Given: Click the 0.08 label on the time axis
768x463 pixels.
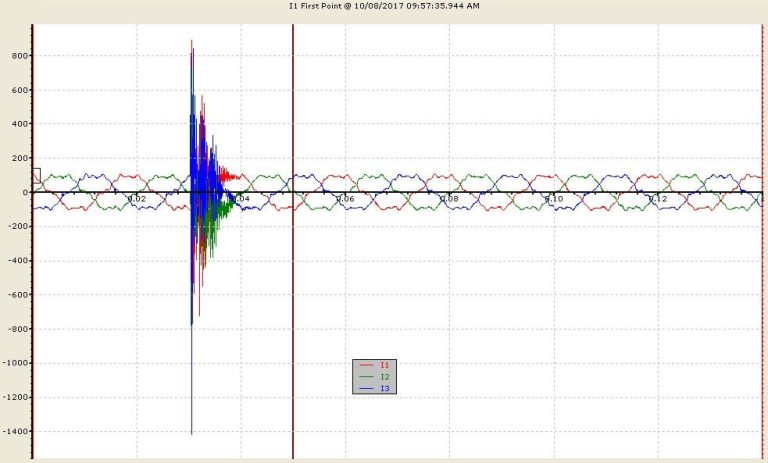Looking at the screenshot, I should pos(449,199).
